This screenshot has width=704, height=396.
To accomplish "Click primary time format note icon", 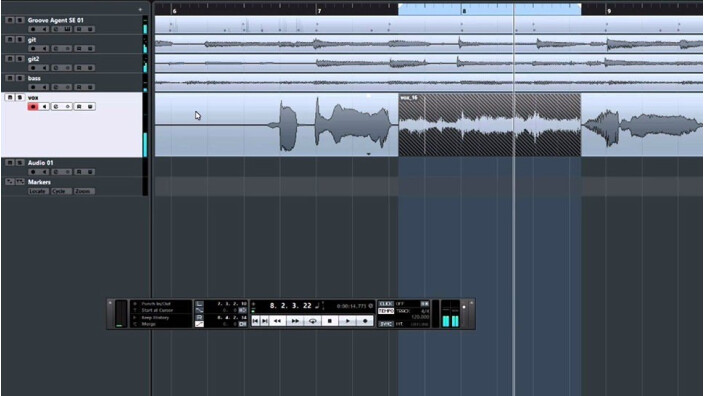I will coord(317,306).
